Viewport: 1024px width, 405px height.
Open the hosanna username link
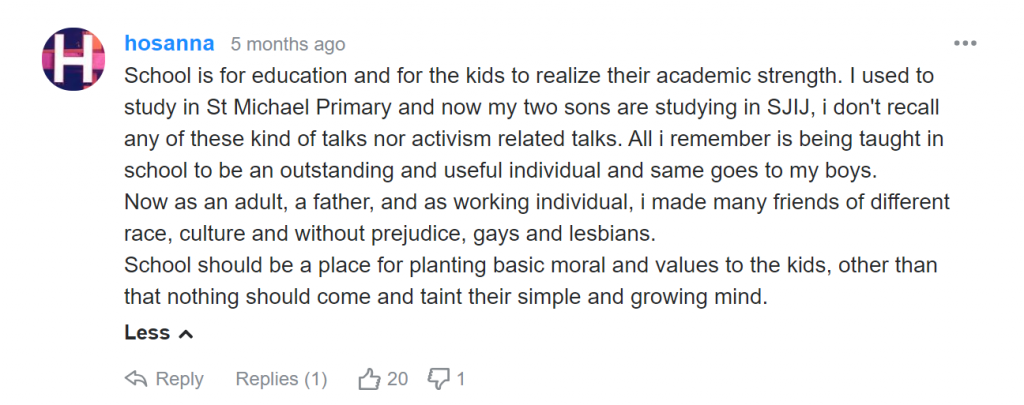point(168,44)
